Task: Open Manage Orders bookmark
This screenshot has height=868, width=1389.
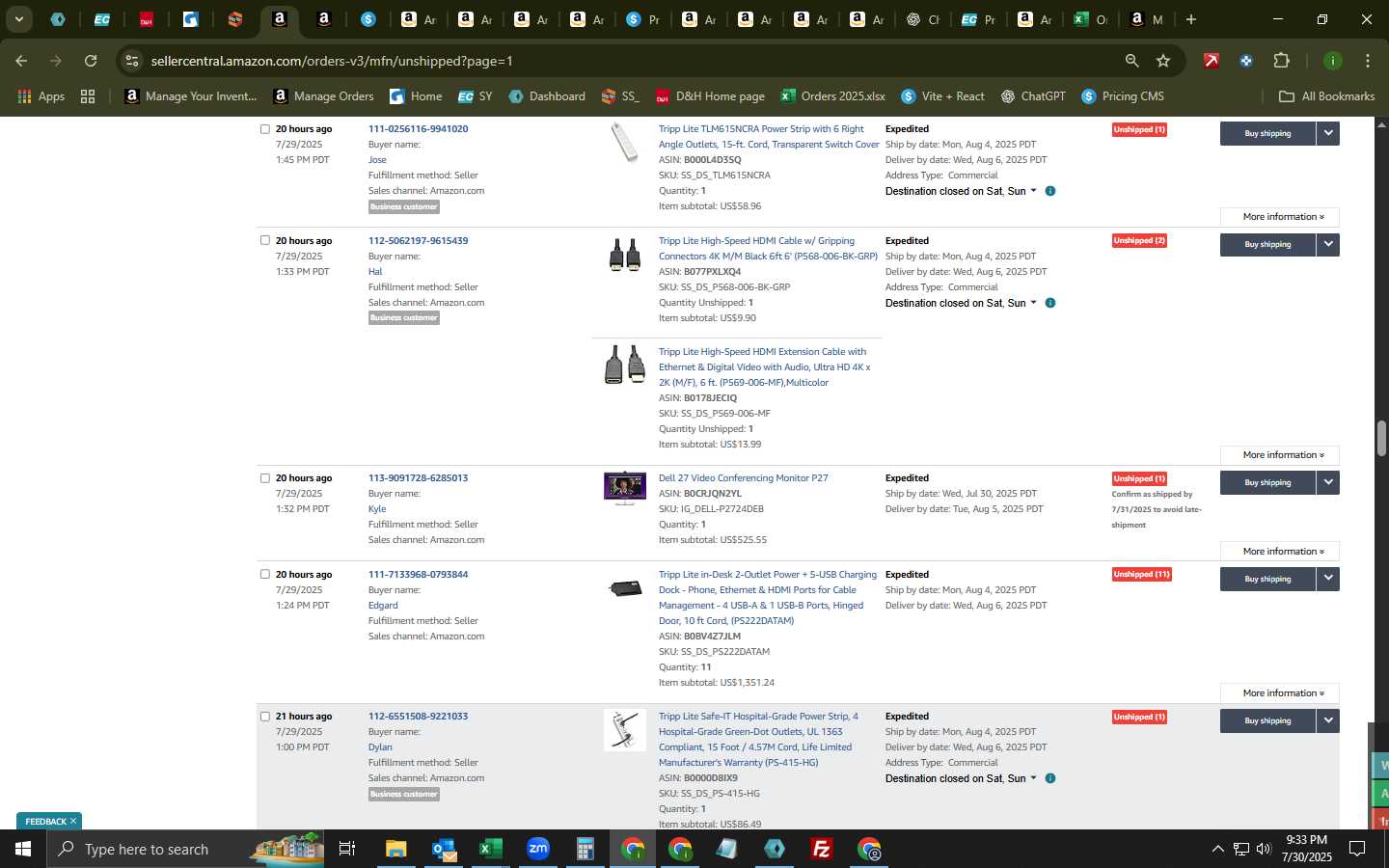Action: pyautogui.click(x=323, y=96)
